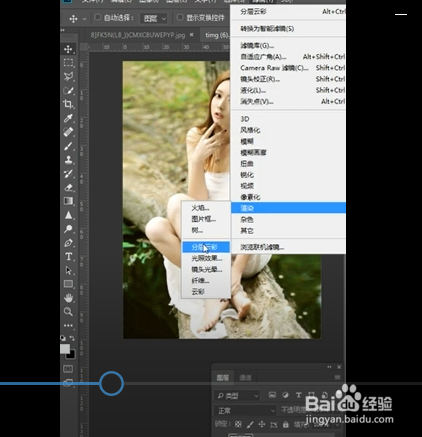422x437 pixels.
Task: Open the Layers panel options menu
Action: [x=337, y=377]
